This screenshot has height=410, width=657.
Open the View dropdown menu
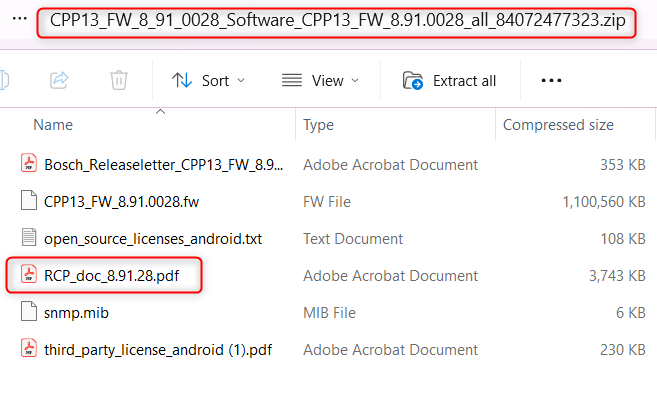[x=320, y=80]
